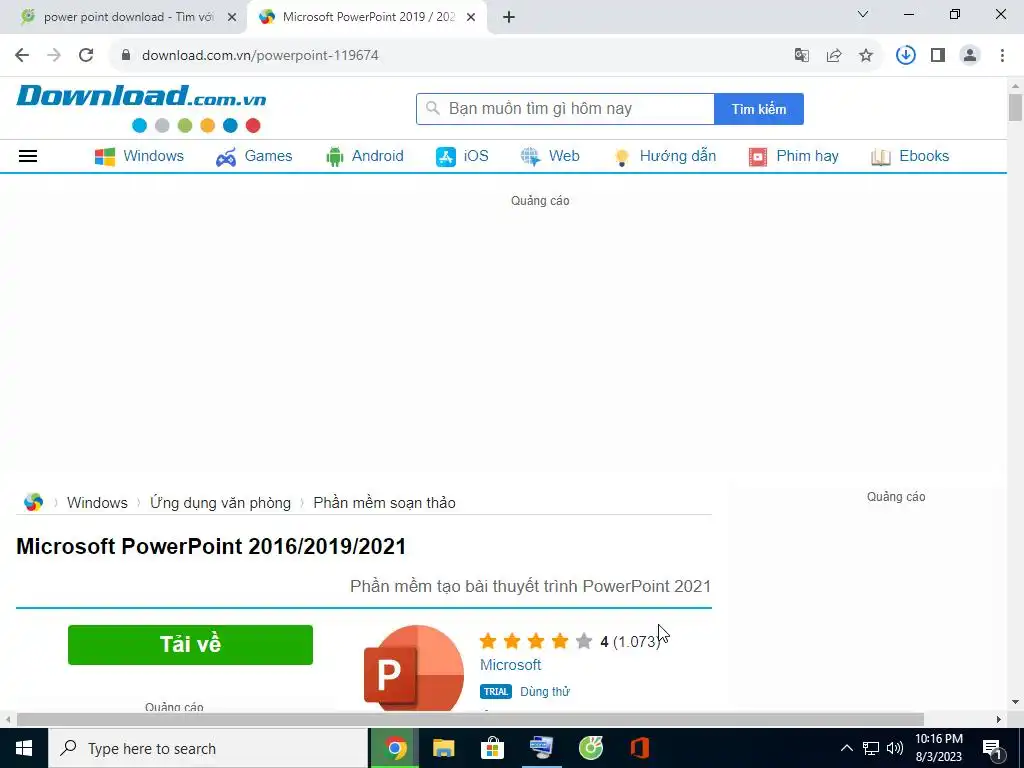Go back to previous page
Viewport: 1024px width, 768px height.
(22, 55)
